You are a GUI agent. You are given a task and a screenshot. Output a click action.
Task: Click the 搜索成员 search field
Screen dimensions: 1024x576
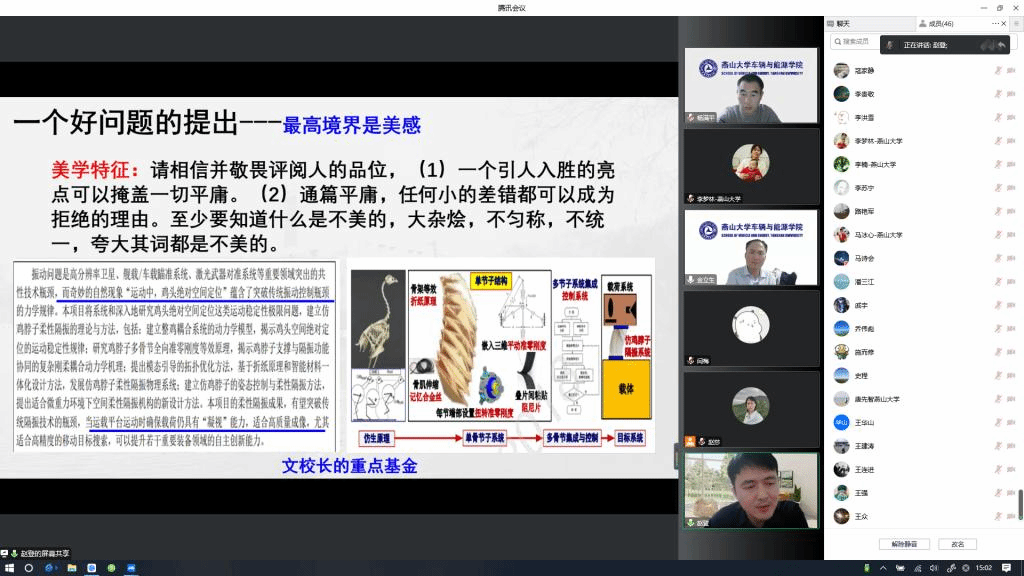pos(860,42)
